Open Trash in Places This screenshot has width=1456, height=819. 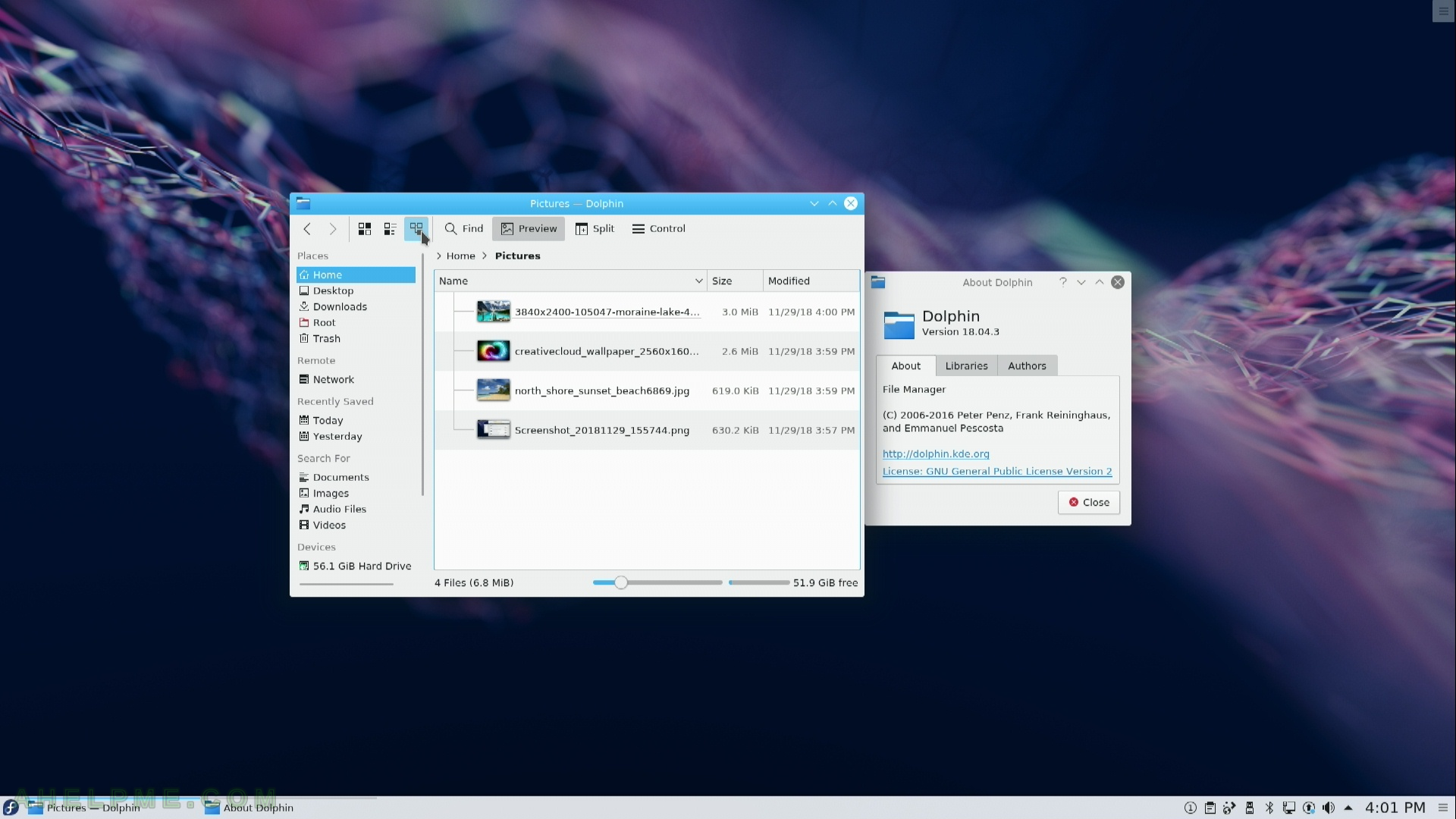click(x=356, y=338)
